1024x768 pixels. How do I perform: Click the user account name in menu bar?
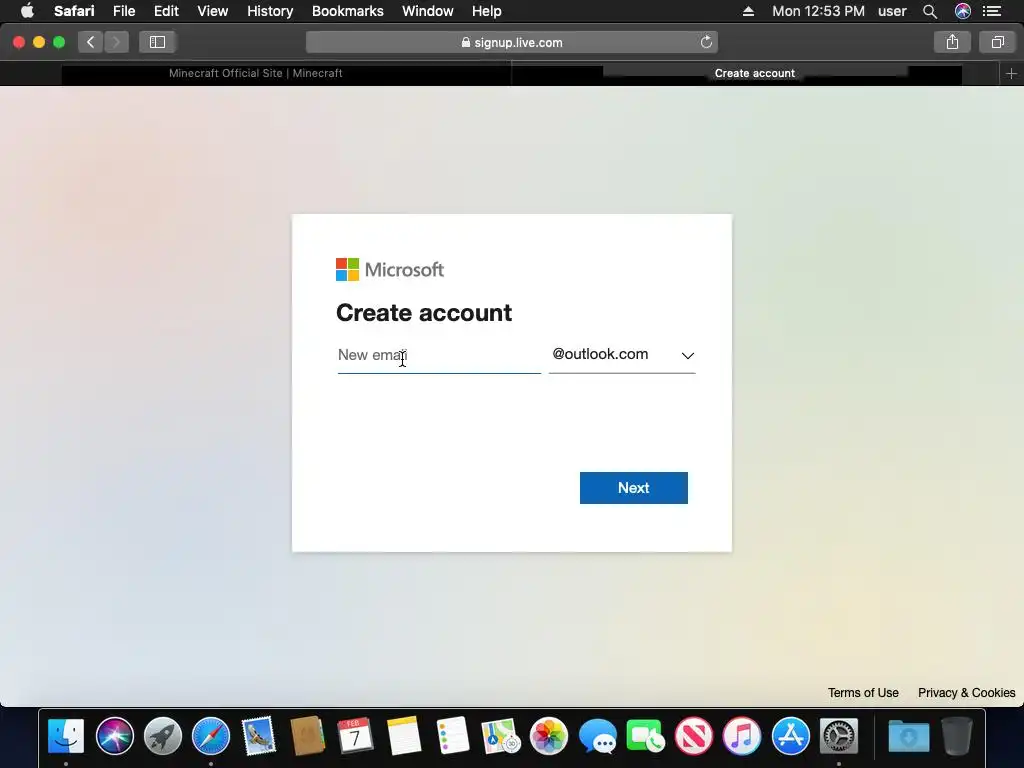click(892, 11)
